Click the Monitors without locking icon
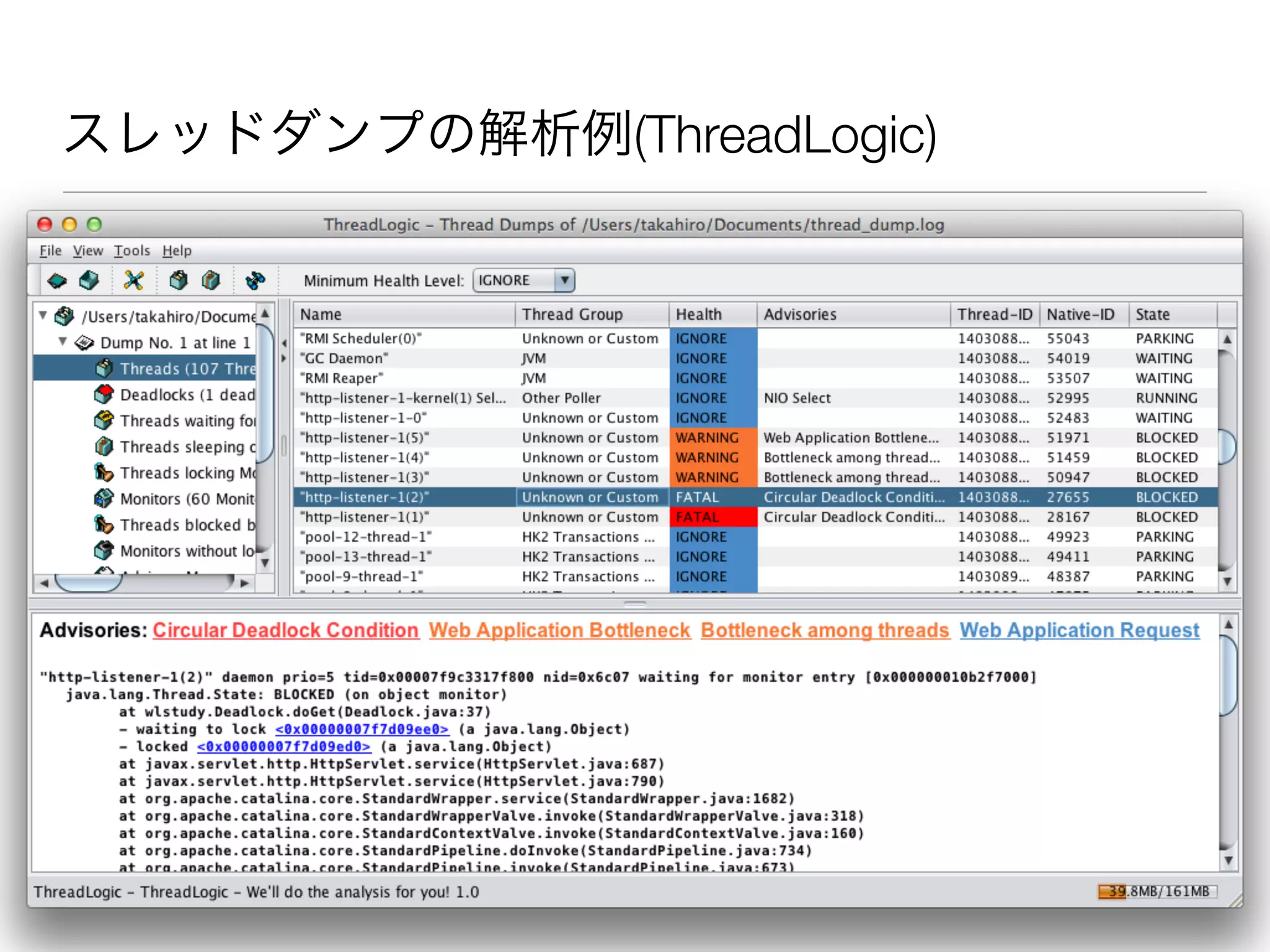 (x=104, y=550)
